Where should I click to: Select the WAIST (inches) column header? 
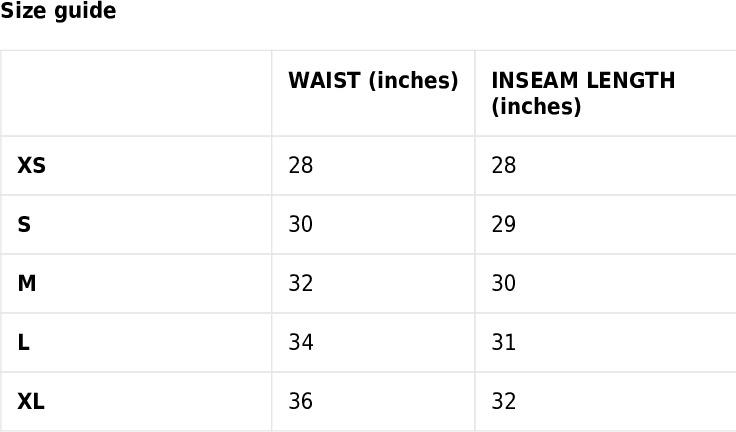pyautogui.click(x=373, y=81)
